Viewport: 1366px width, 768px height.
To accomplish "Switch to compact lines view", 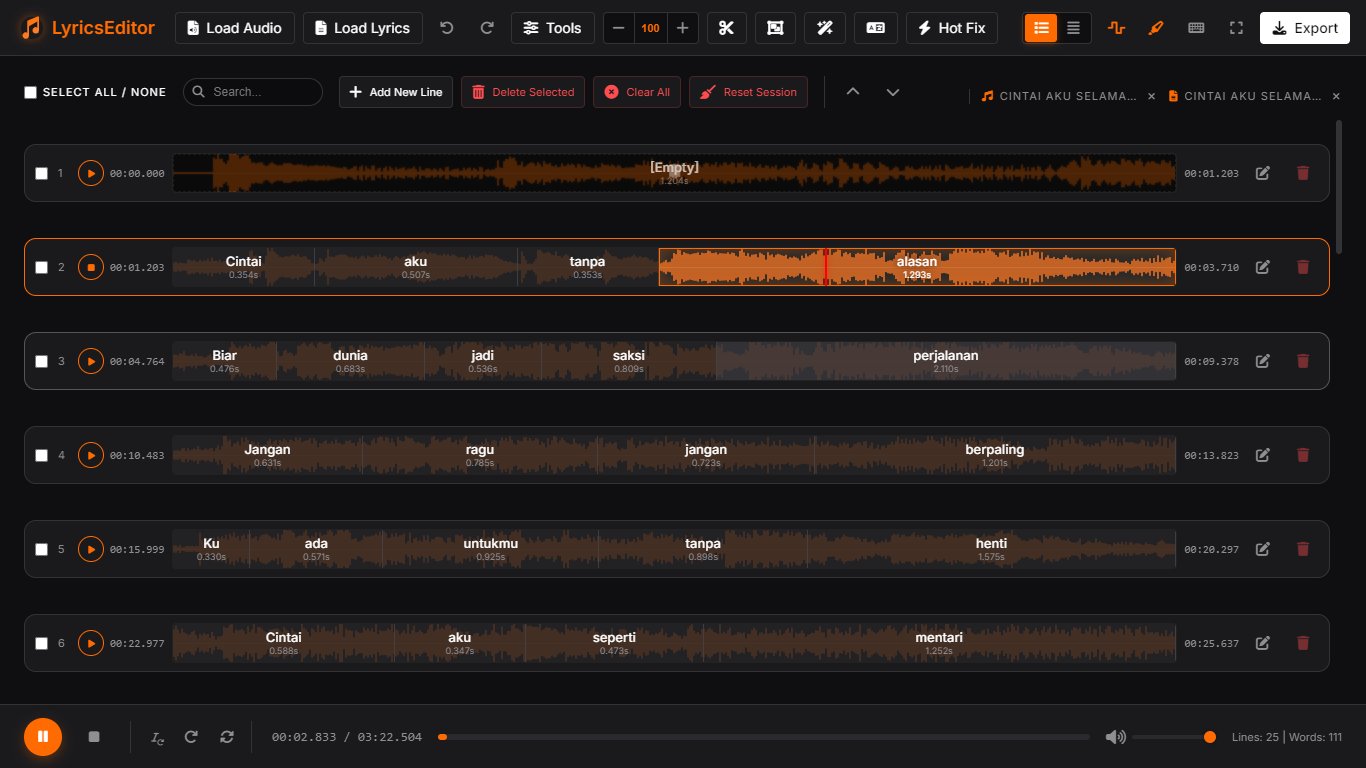I will point(1073,28).
